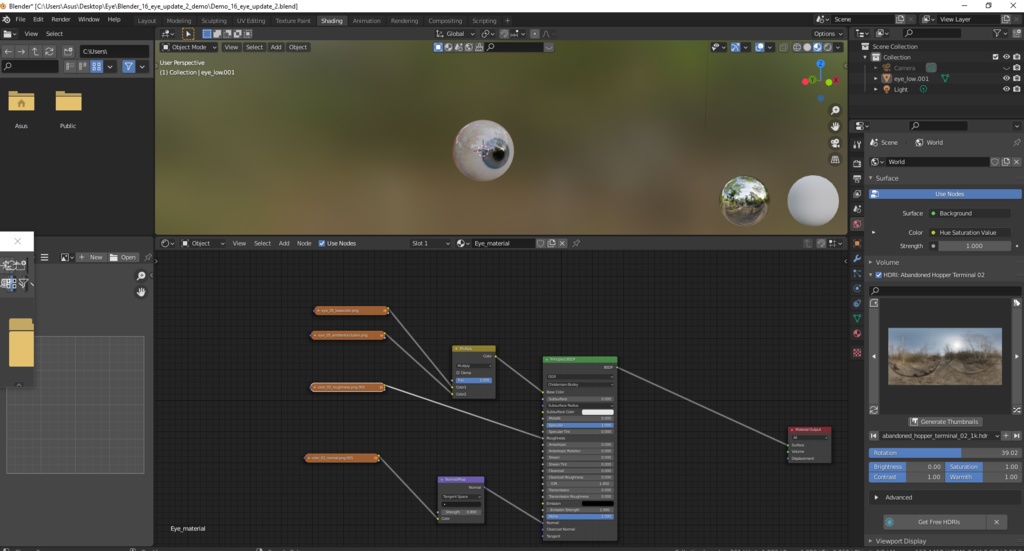This screenshot has width=1024, height=551.
Task: Click the viewport zoom magnifier gizmo
Action: pyautogui.click(x=835, y=110)
